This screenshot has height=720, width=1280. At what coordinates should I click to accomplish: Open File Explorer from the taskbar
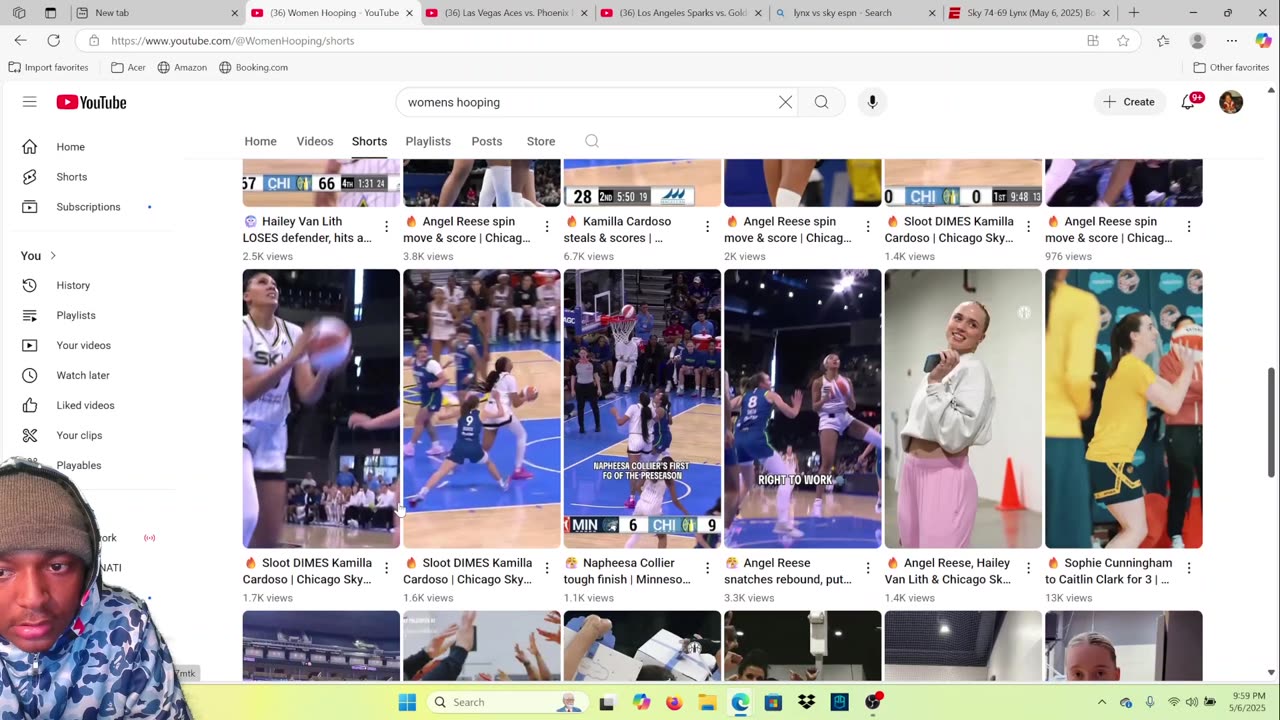pos(707,702)
